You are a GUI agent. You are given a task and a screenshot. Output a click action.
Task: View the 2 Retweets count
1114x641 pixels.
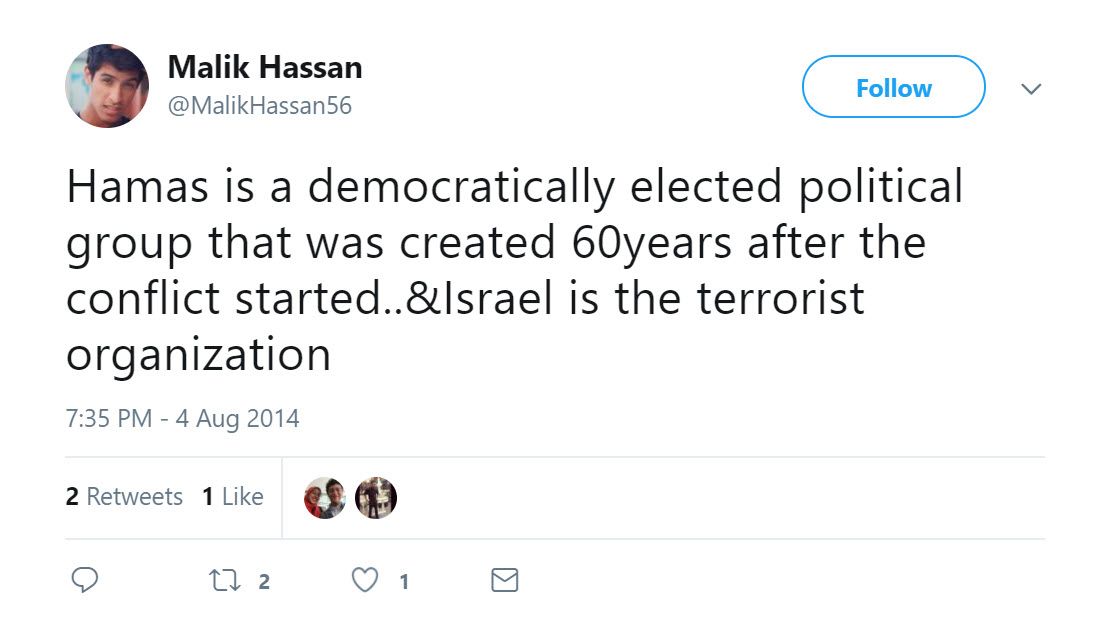point(125,496)
